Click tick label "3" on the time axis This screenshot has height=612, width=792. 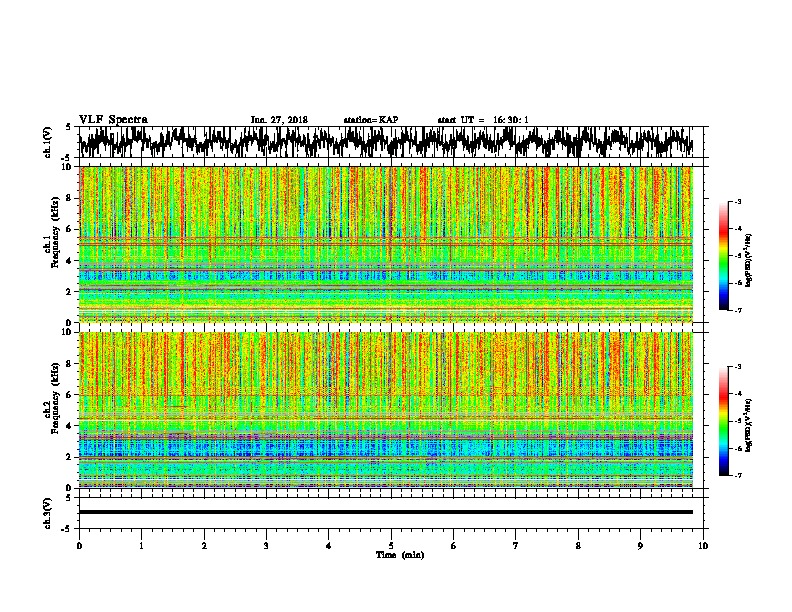pyautogui.click(x=266, y=546)
